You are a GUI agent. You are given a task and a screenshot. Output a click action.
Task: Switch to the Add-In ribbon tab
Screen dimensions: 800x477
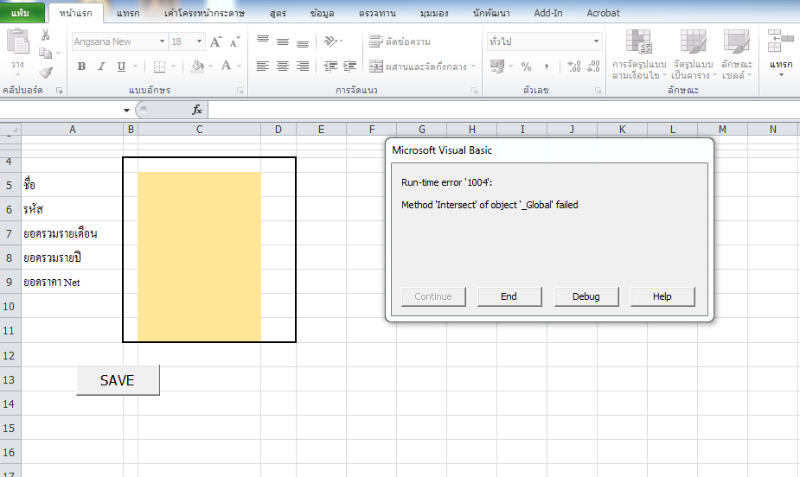point(549,13)
